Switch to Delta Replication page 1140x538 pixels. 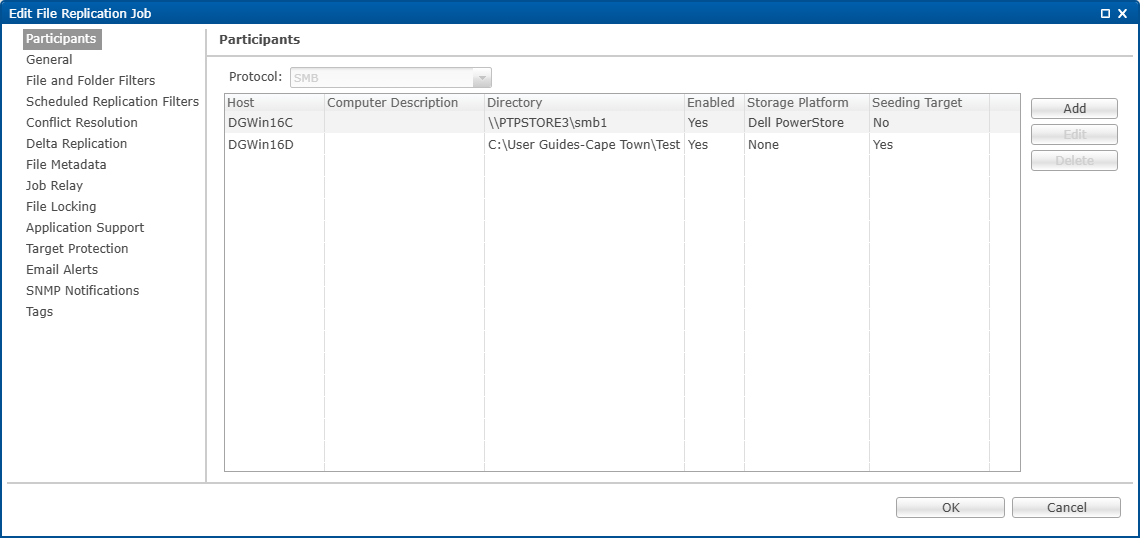[76, 144]
